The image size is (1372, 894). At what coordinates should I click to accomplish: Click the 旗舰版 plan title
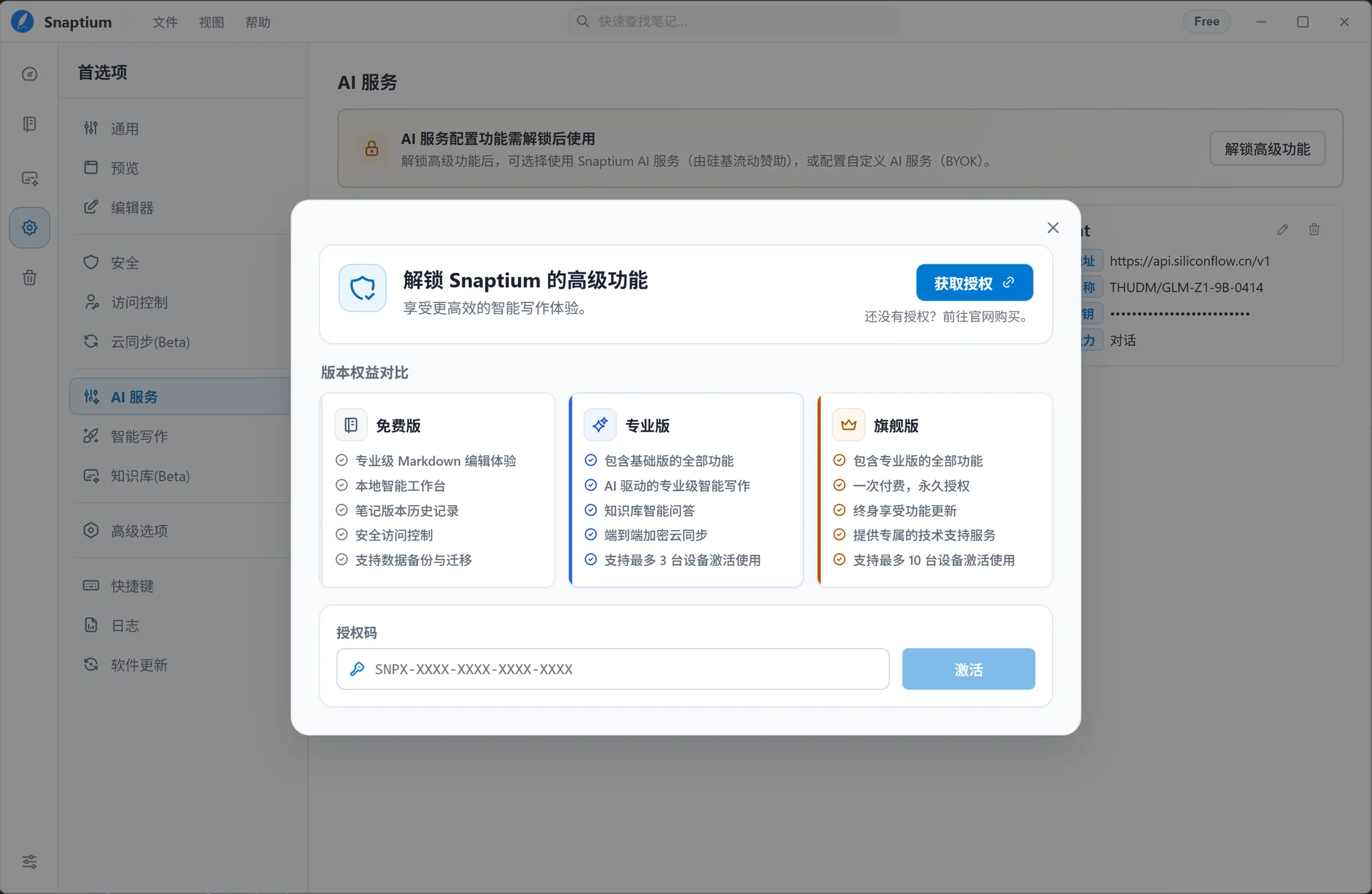point(896,426)
